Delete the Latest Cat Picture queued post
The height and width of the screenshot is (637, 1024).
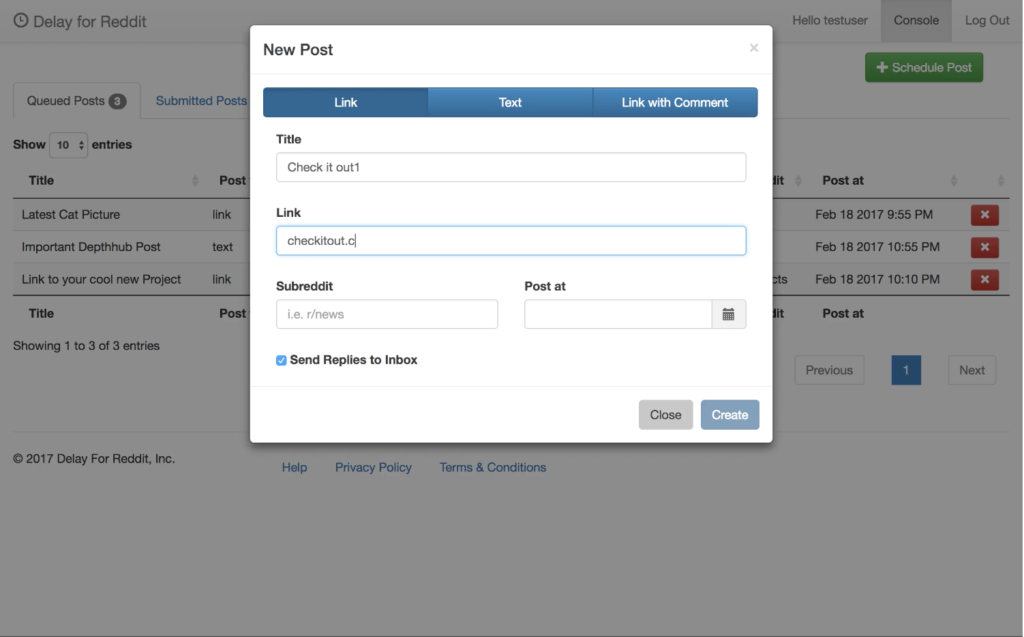click(985, 215)
